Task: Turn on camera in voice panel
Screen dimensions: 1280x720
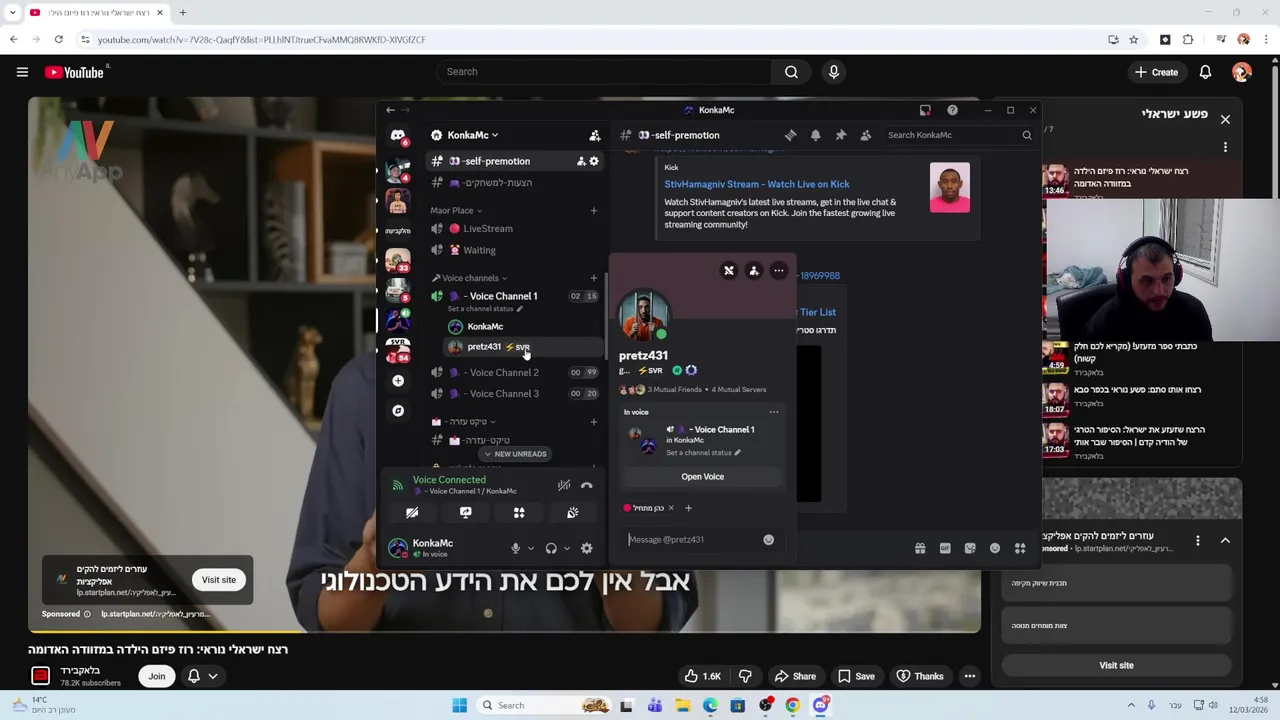Action: (x=412, y=512)
